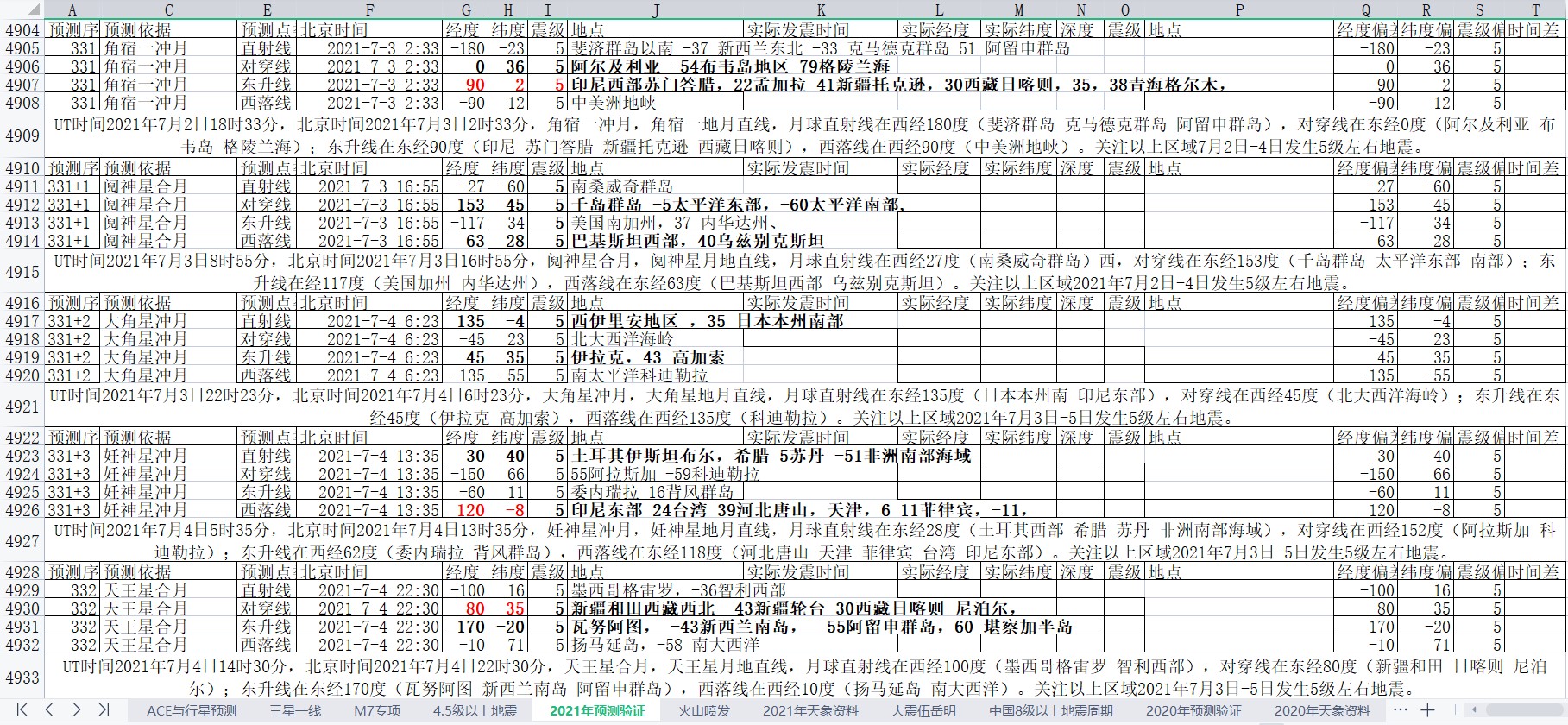Select row header 4921
Screen dimensions: 1568x725
tap(22, 406)
